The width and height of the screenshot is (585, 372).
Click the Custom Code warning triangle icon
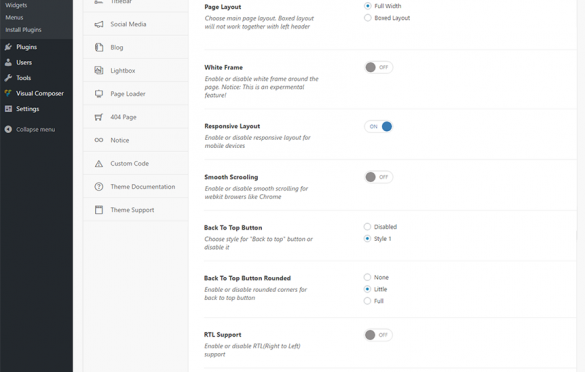click(99, 163)
